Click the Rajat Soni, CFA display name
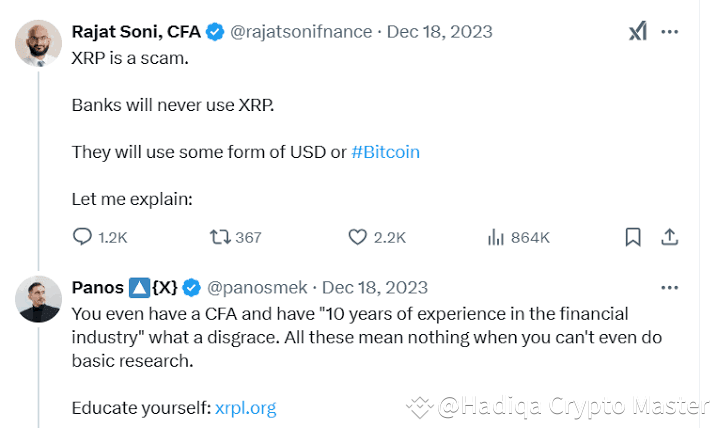Image resolution: width=717 pixels, height=428 pixels. tap(136, 32)
